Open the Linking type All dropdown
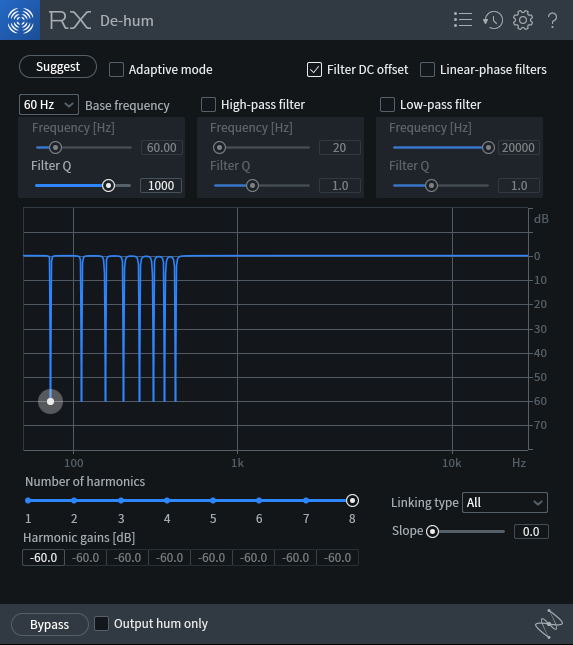Viewport: 573px width, 645px height. click(505, 503)
